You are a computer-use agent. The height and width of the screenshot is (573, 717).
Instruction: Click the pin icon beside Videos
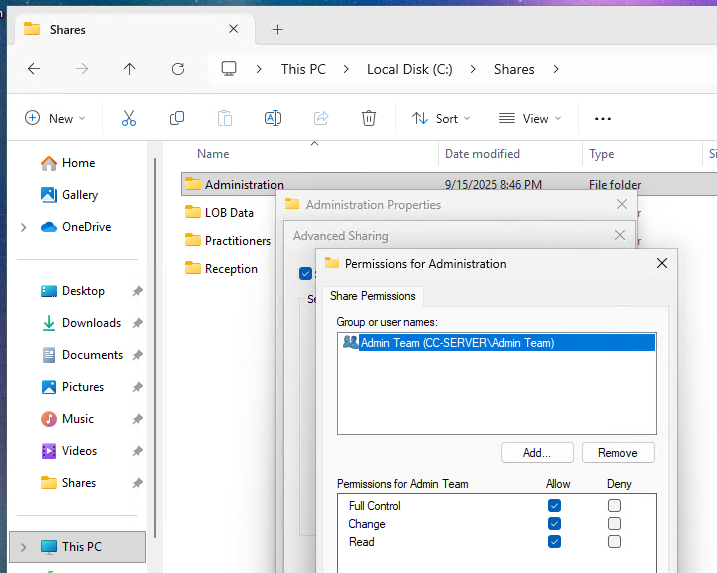click(x=138, y=451)
